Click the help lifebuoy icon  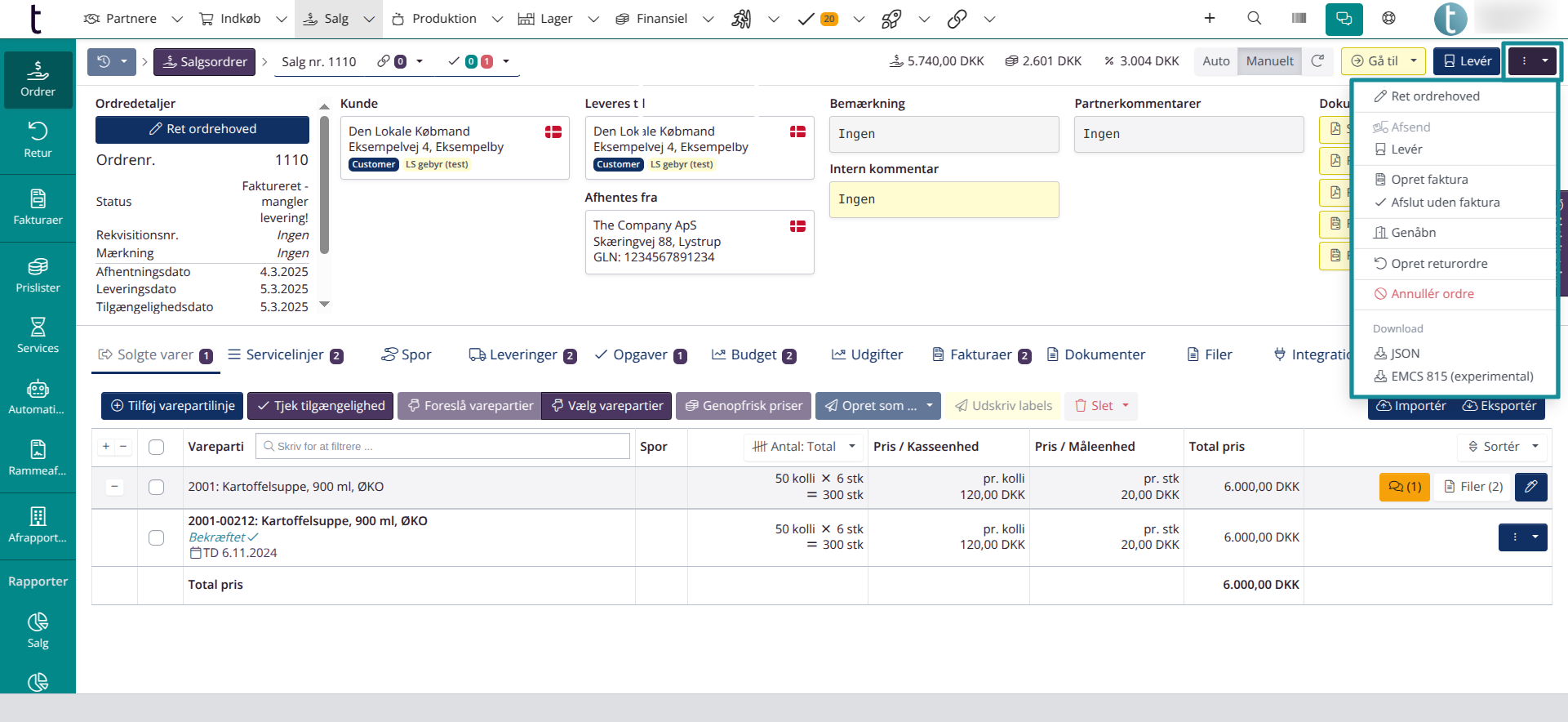click(x=1388, y=18)
